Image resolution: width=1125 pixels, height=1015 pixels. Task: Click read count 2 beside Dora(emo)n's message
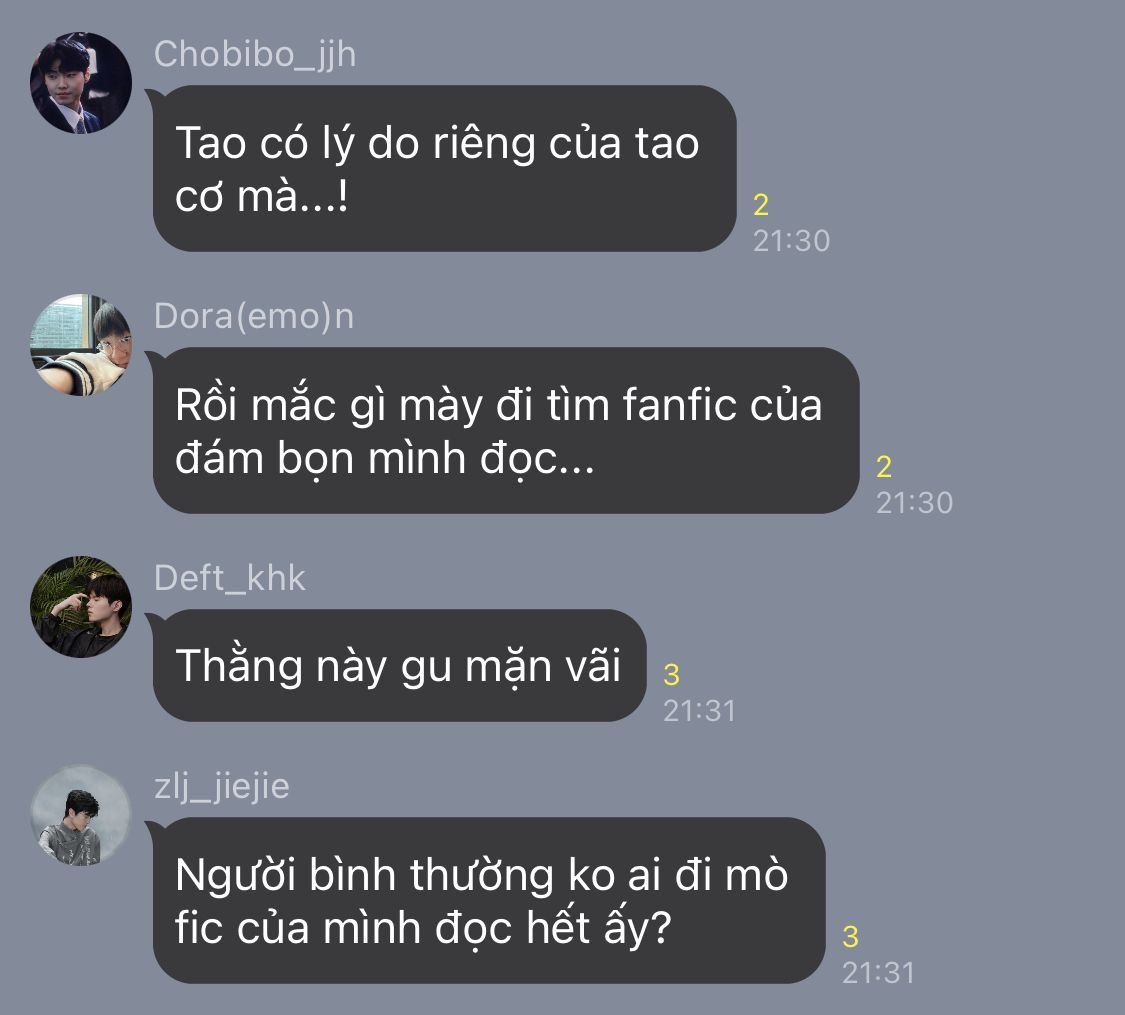tap(884, 467)
